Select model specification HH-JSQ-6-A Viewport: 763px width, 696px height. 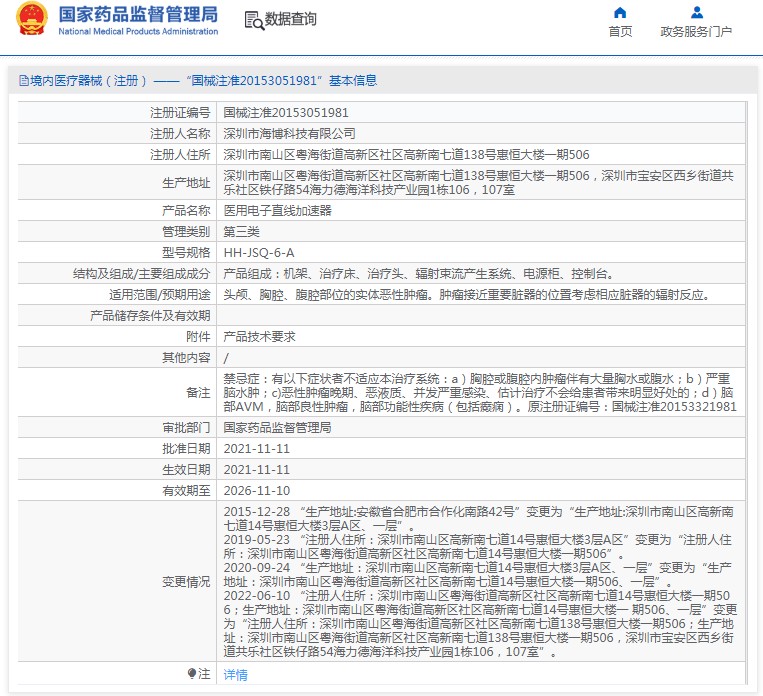click(258, 253)
